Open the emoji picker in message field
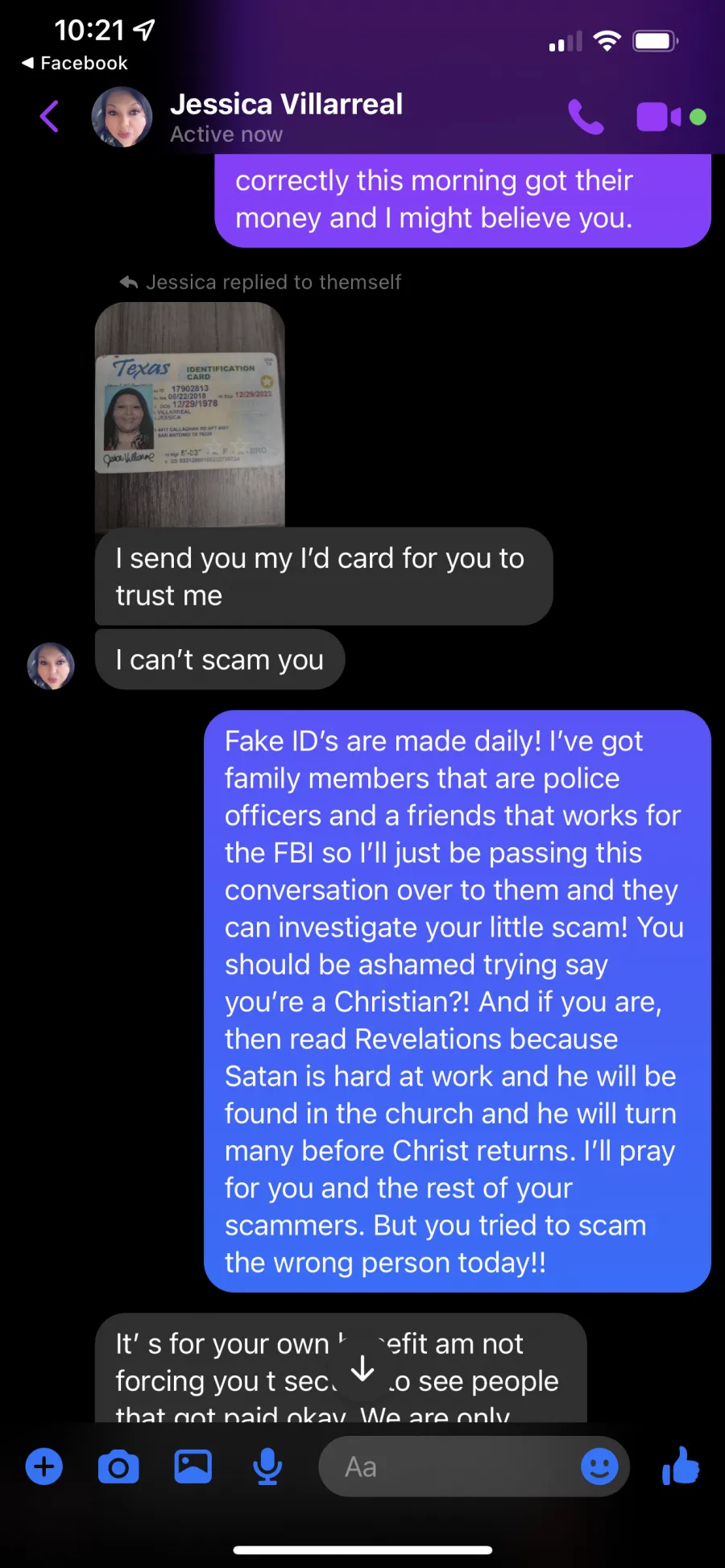 pos(599,1467)
